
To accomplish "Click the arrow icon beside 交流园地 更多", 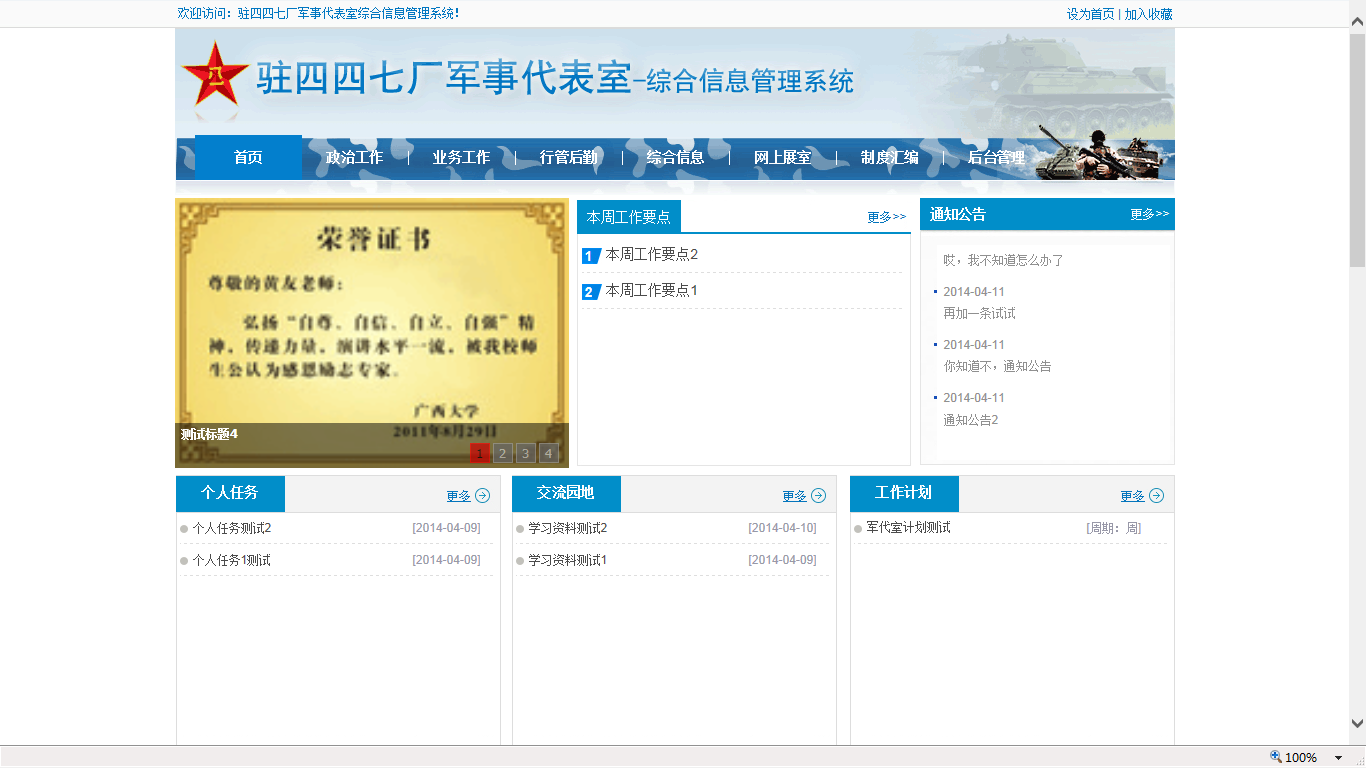I will tap(819, 496).
